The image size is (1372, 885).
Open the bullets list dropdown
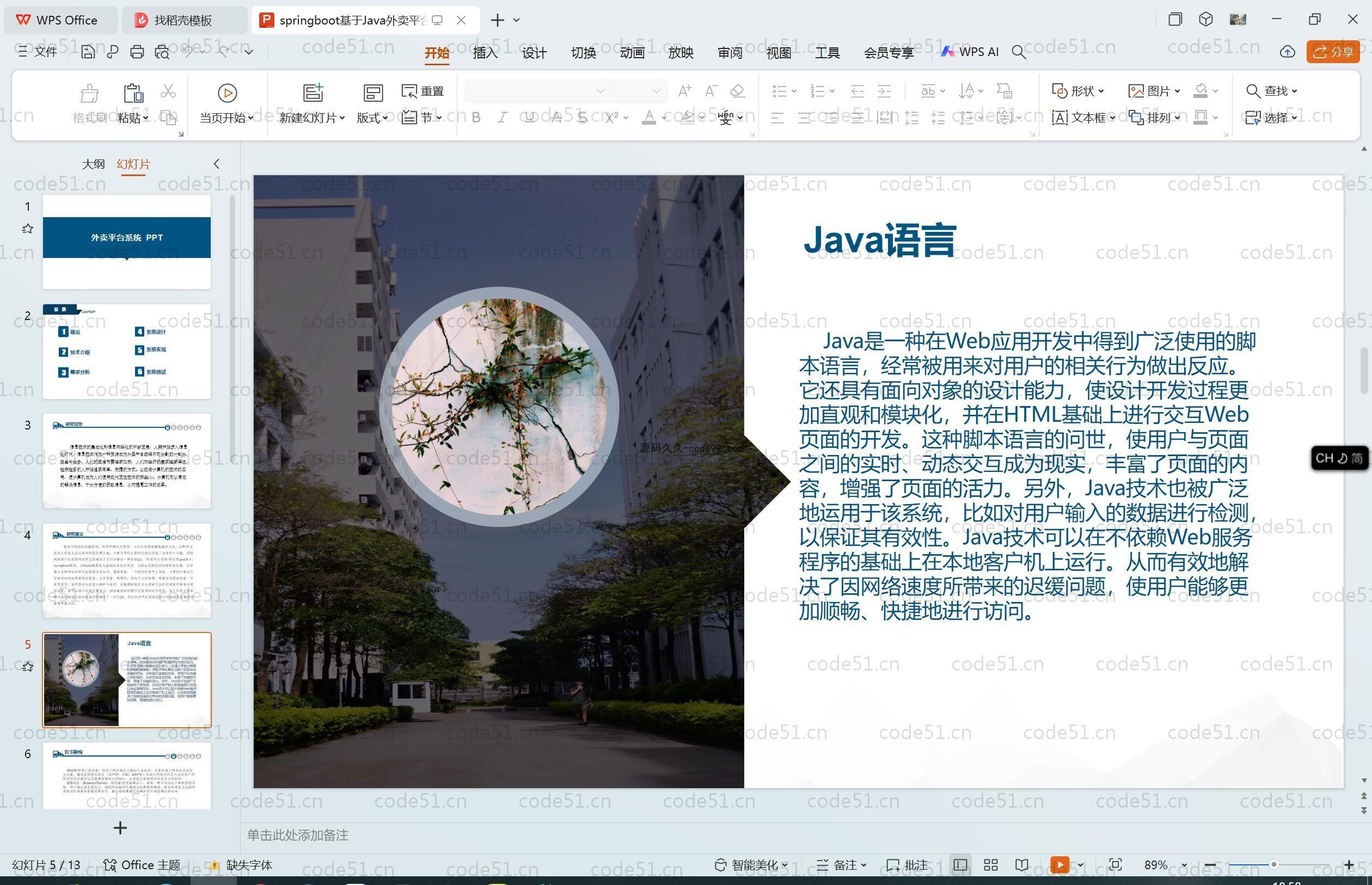tap(794, 91)
